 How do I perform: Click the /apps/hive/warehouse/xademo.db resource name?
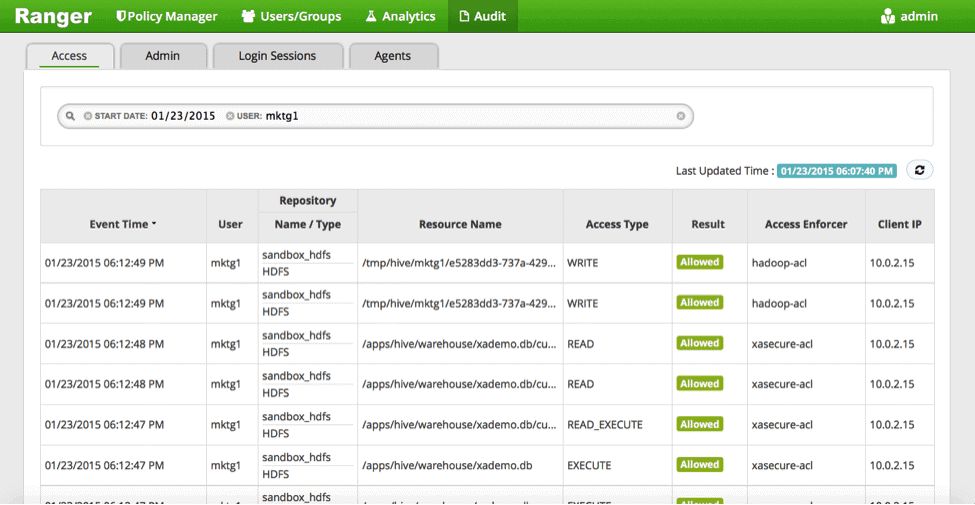445,465
